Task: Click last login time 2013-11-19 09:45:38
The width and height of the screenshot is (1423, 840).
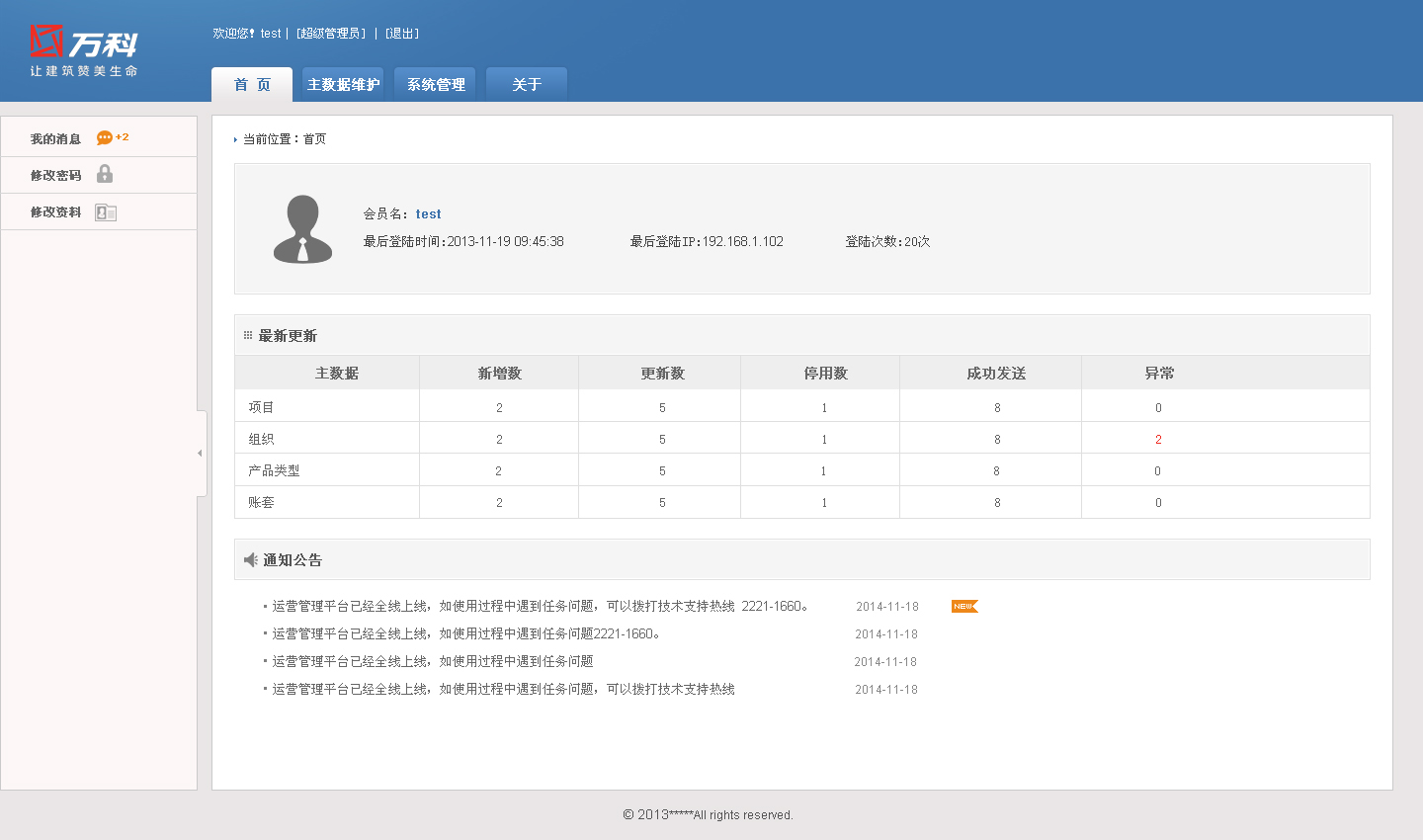Action: 505,241
